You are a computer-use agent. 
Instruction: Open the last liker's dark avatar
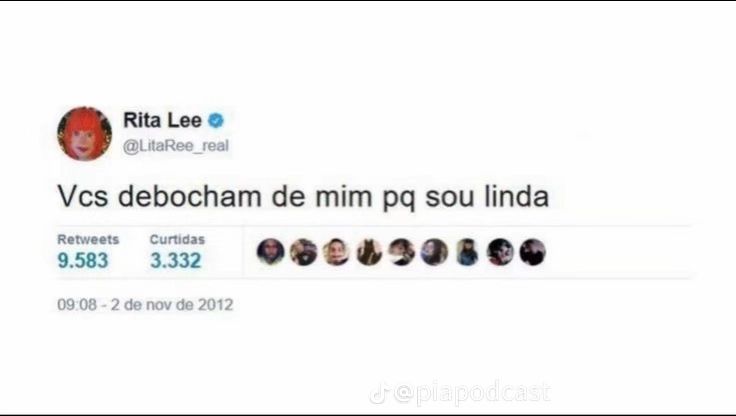click(533, 252)
